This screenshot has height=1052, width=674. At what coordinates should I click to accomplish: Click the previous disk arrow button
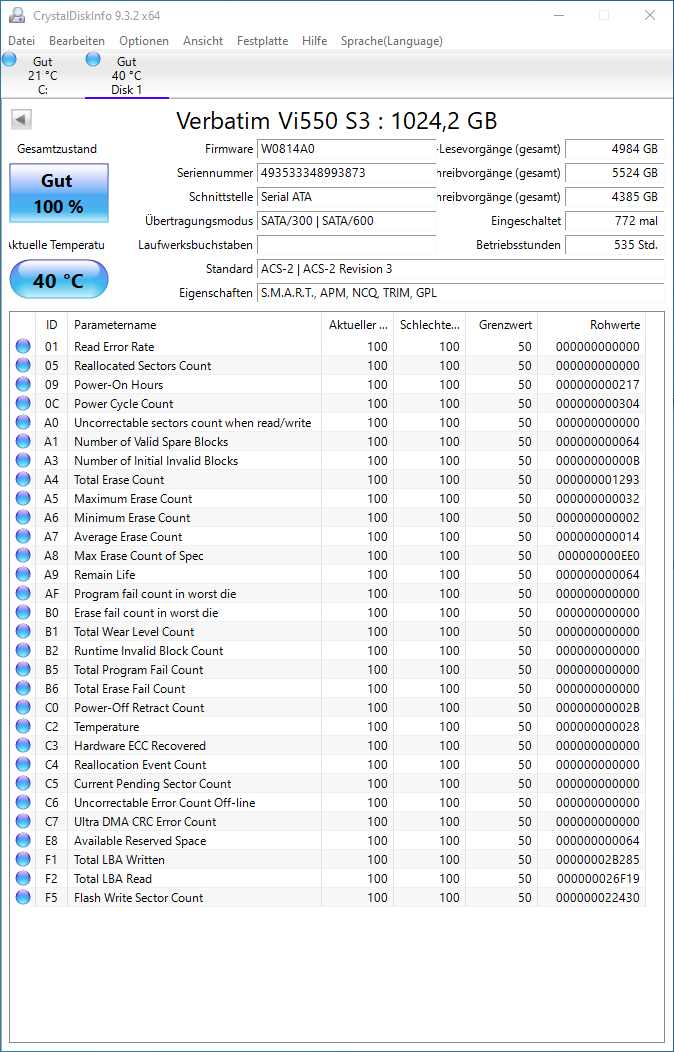pos(21,120)
